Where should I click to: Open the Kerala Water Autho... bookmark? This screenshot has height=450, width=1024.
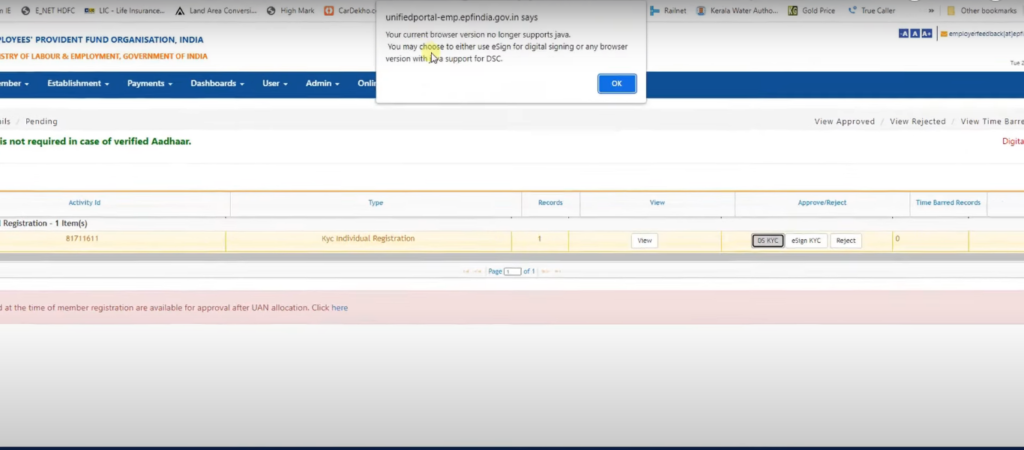(x=737, y=10)
